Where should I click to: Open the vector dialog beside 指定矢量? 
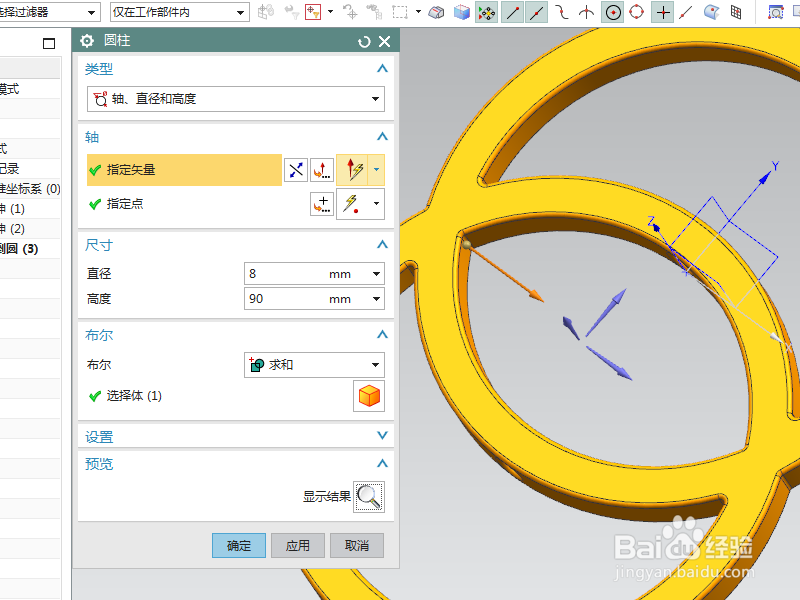pyautogui.click(x=323, y=170)
